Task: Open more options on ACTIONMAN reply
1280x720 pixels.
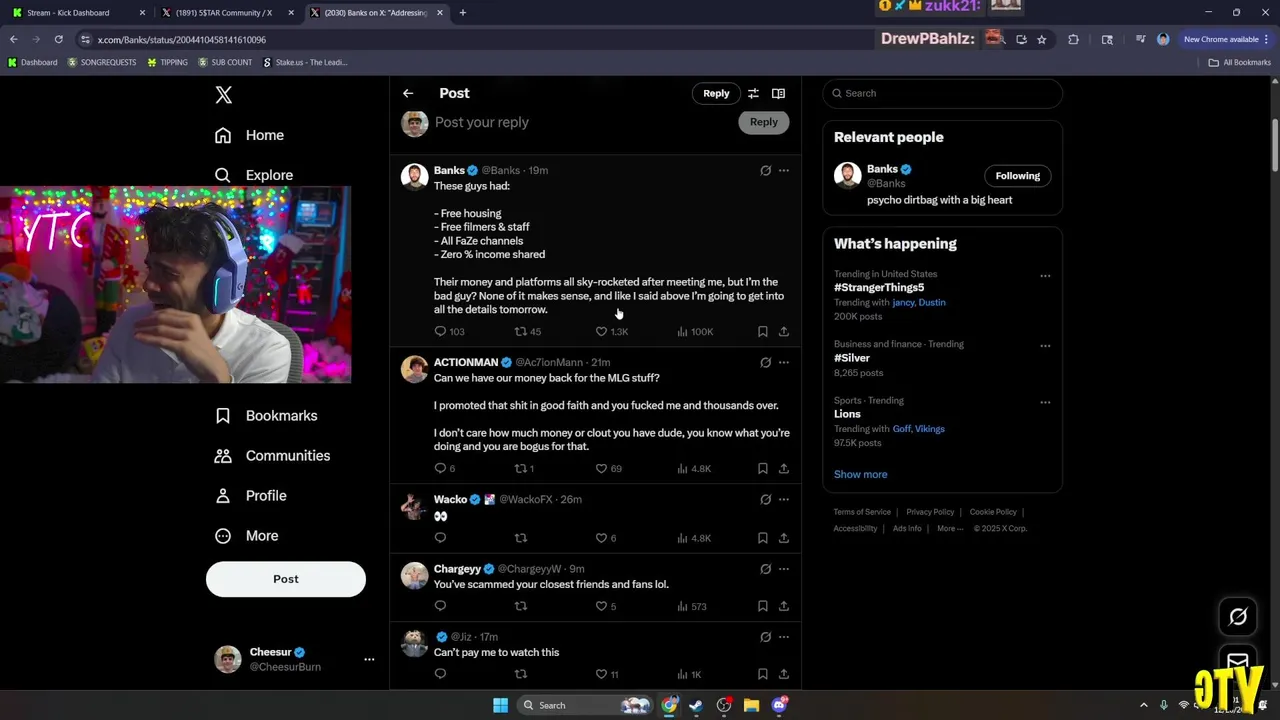Action: (x=784, y=363)
